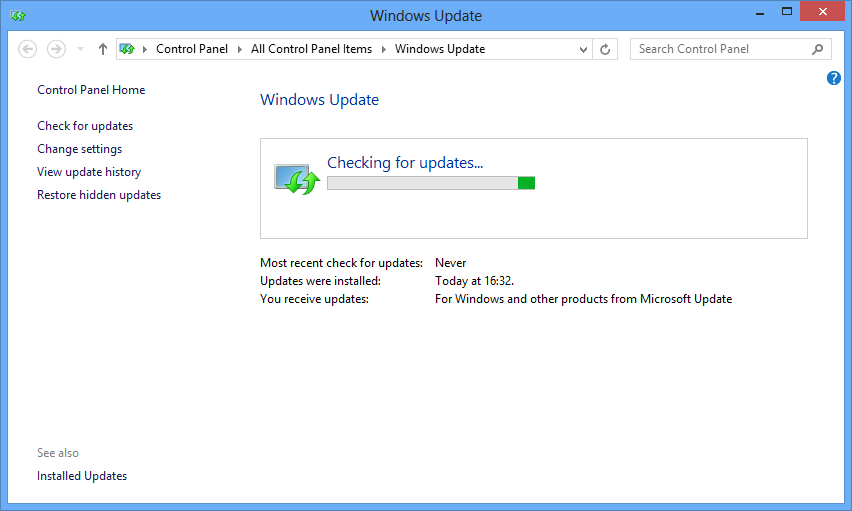Screen dimensions: 852x511
Task: Click the Windows Update icon in address bar
Action: (127, 49)
